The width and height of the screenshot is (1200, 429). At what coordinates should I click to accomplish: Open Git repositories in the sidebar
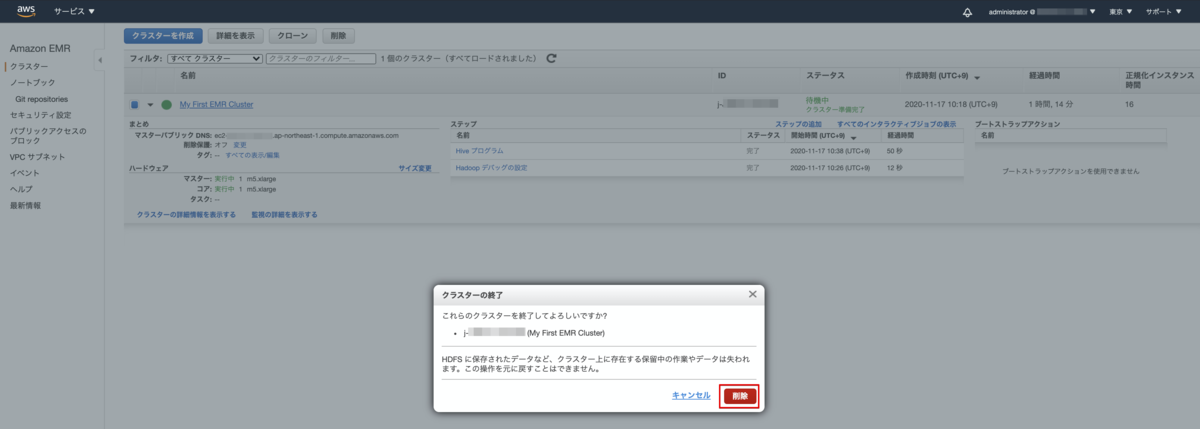pyautogui.click(x=42, y=99)
